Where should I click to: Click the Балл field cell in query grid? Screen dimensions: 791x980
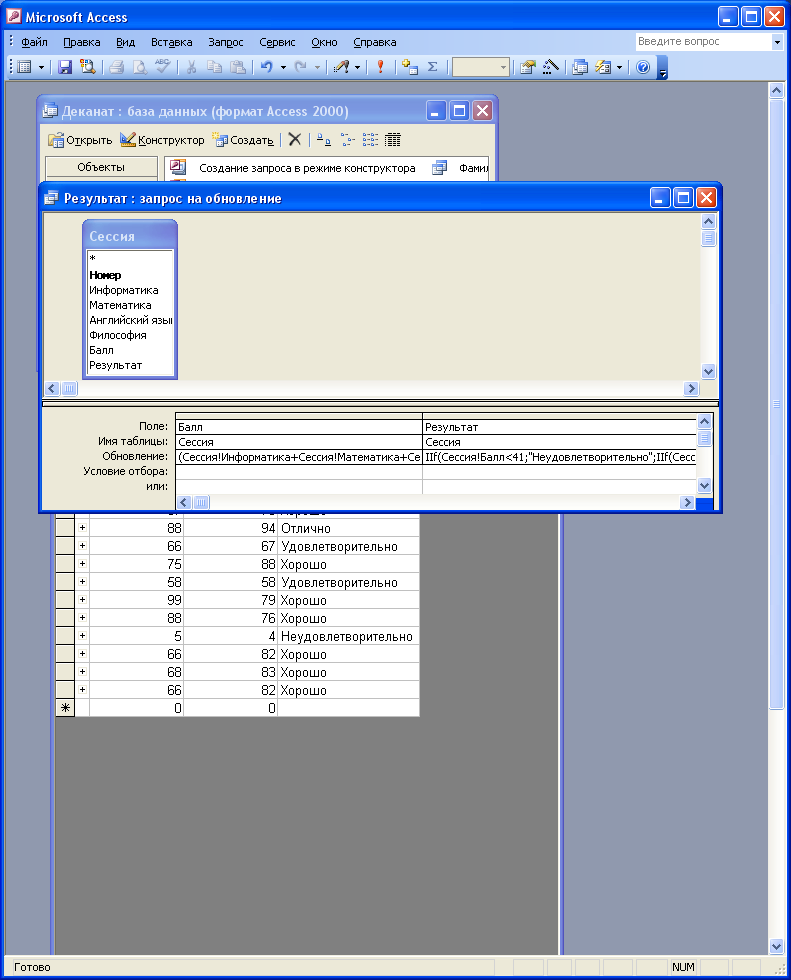[x=299, y=427]
